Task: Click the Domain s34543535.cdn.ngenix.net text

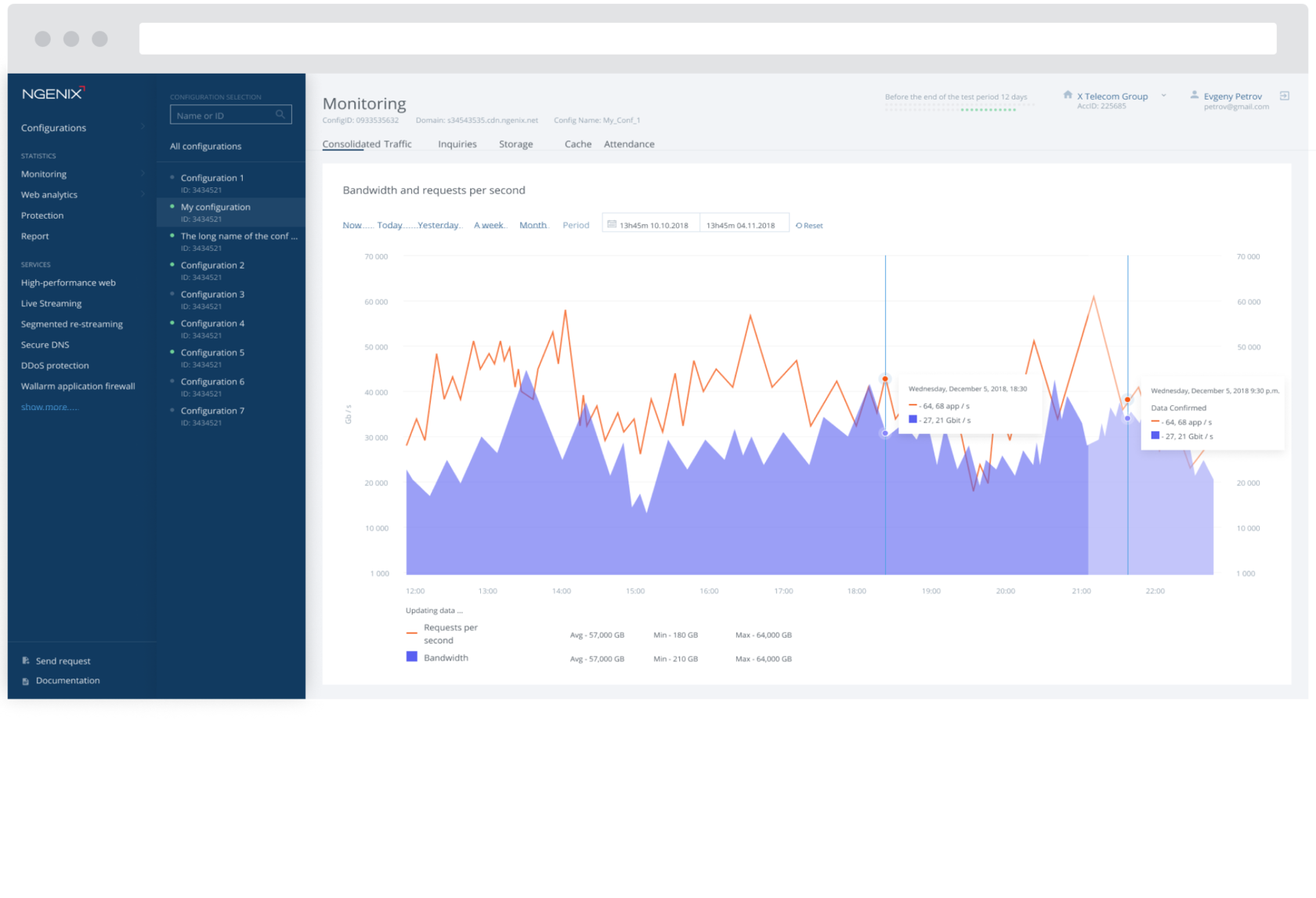Action: (x=476, y=121)
